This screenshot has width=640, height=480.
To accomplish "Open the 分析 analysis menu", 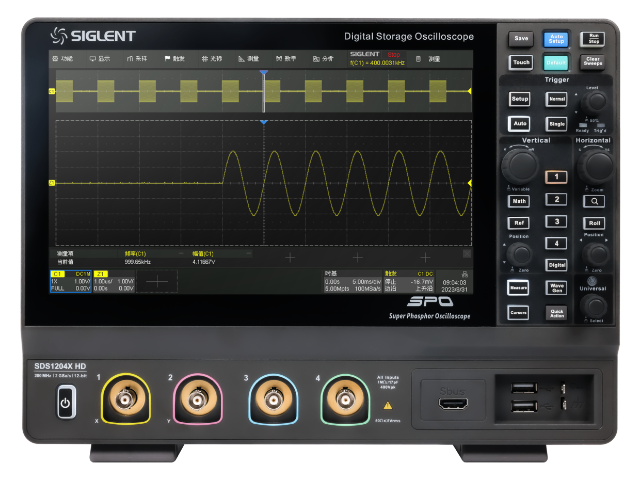I will [323, 59].
